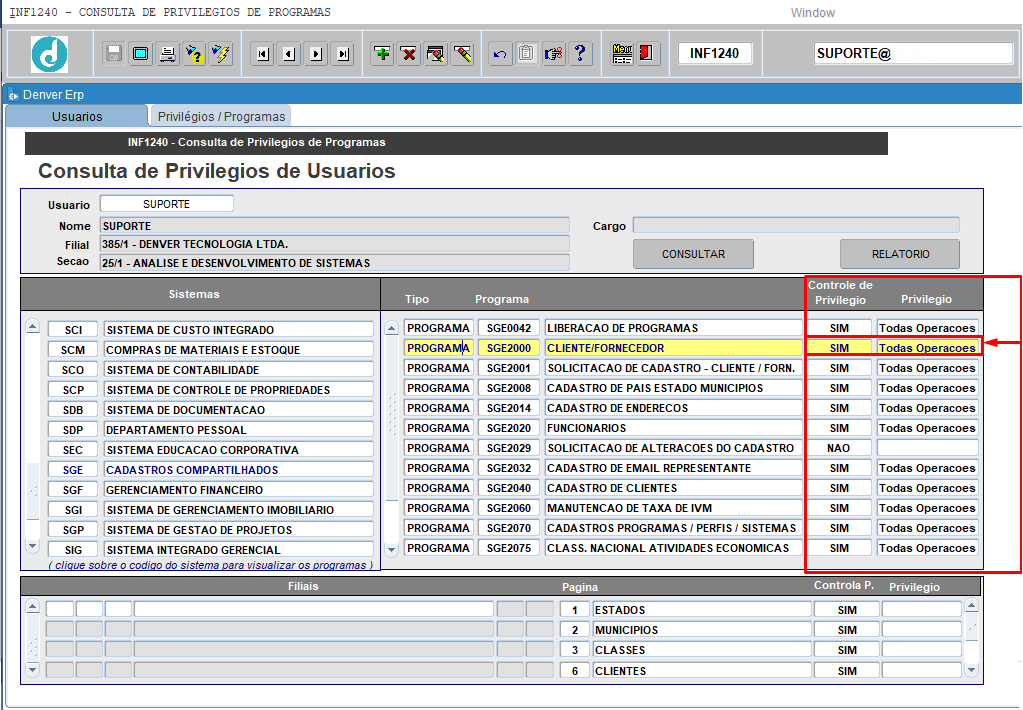Screen dimensions: 1023x710
Task: Click the INF1240 program code field
Action: click(x=714, y=53)
